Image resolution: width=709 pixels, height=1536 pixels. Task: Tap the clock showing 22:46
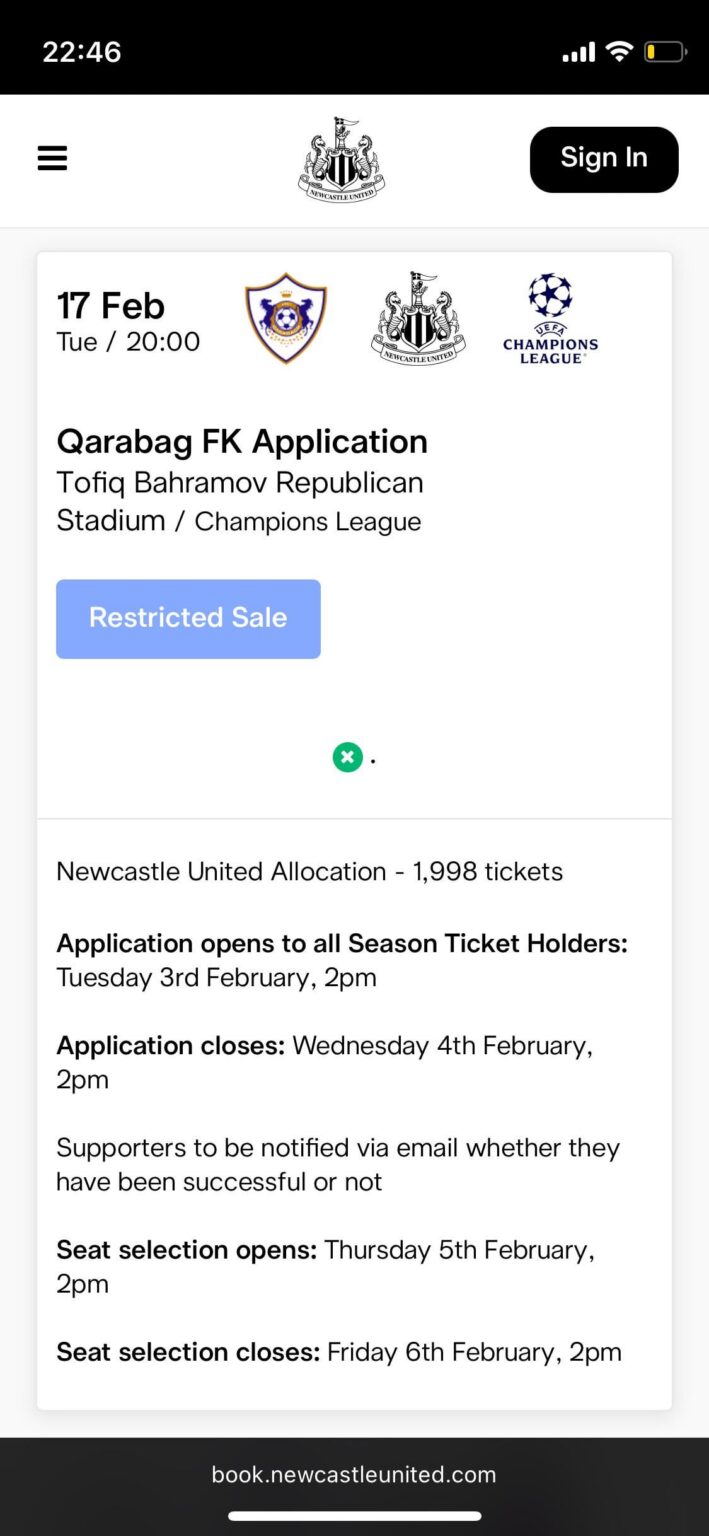pos(81,50)
